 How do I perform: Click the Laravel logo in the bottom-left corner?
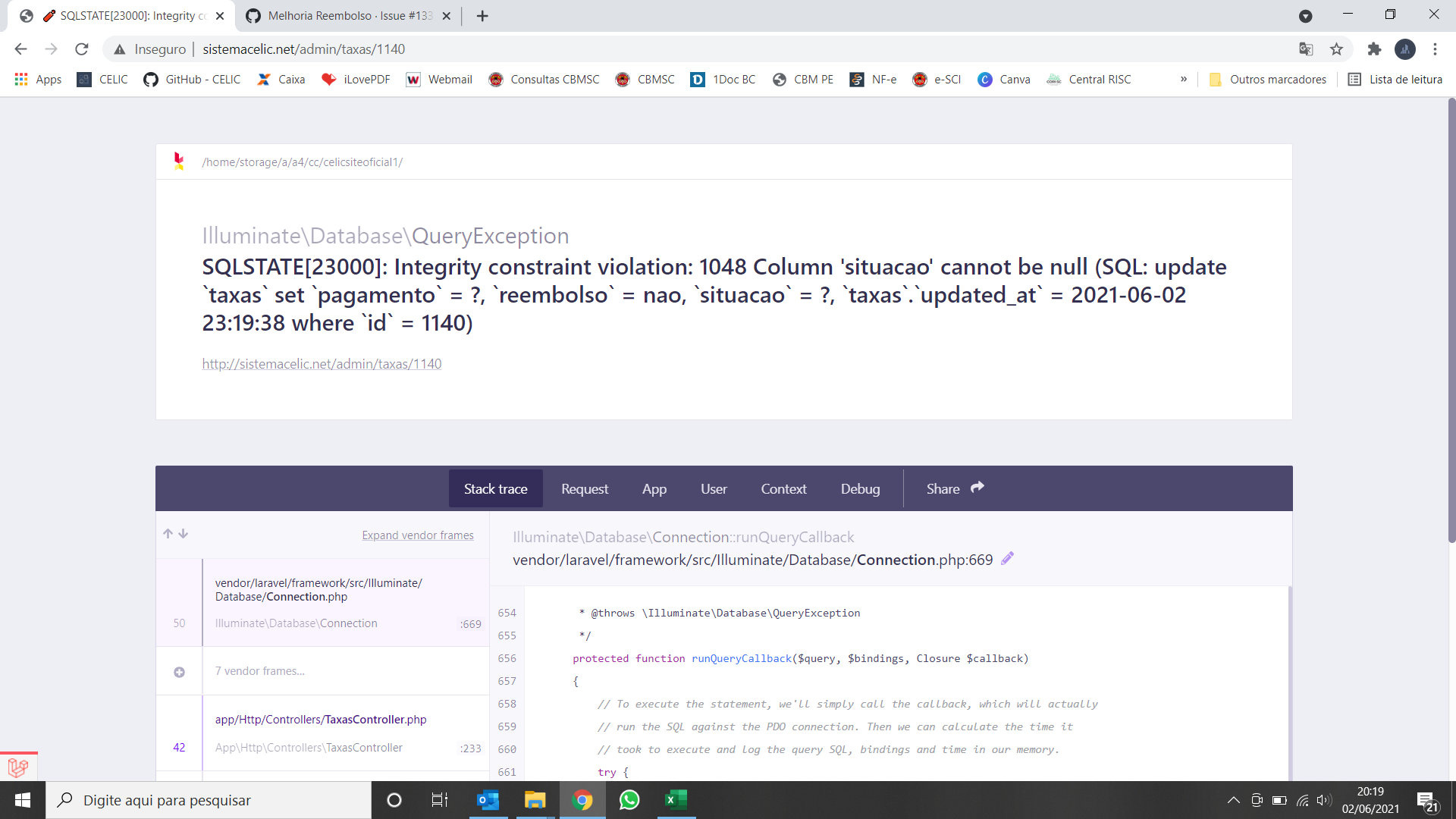pos(17,767)
